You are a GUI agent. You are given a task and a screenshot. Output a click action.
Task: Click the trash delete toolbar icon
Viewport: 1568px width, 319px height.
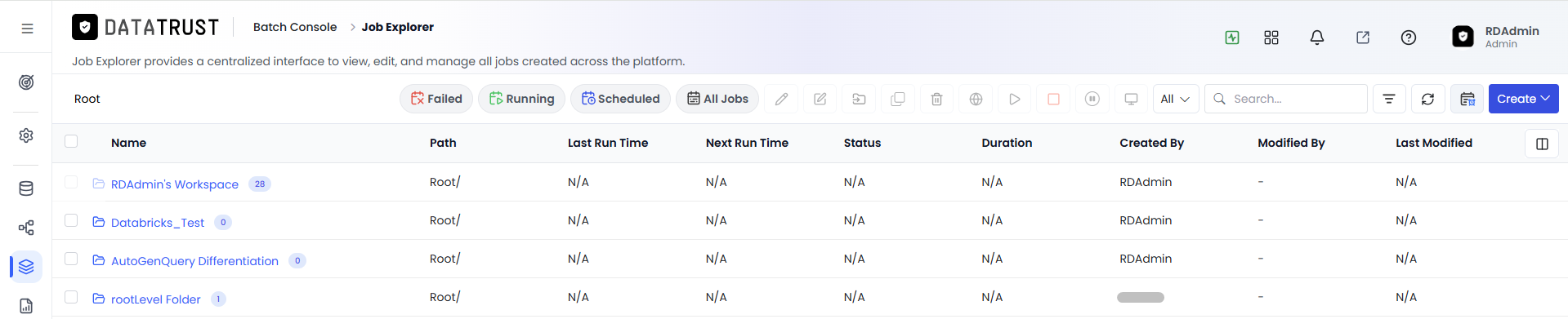pos(937,99)
